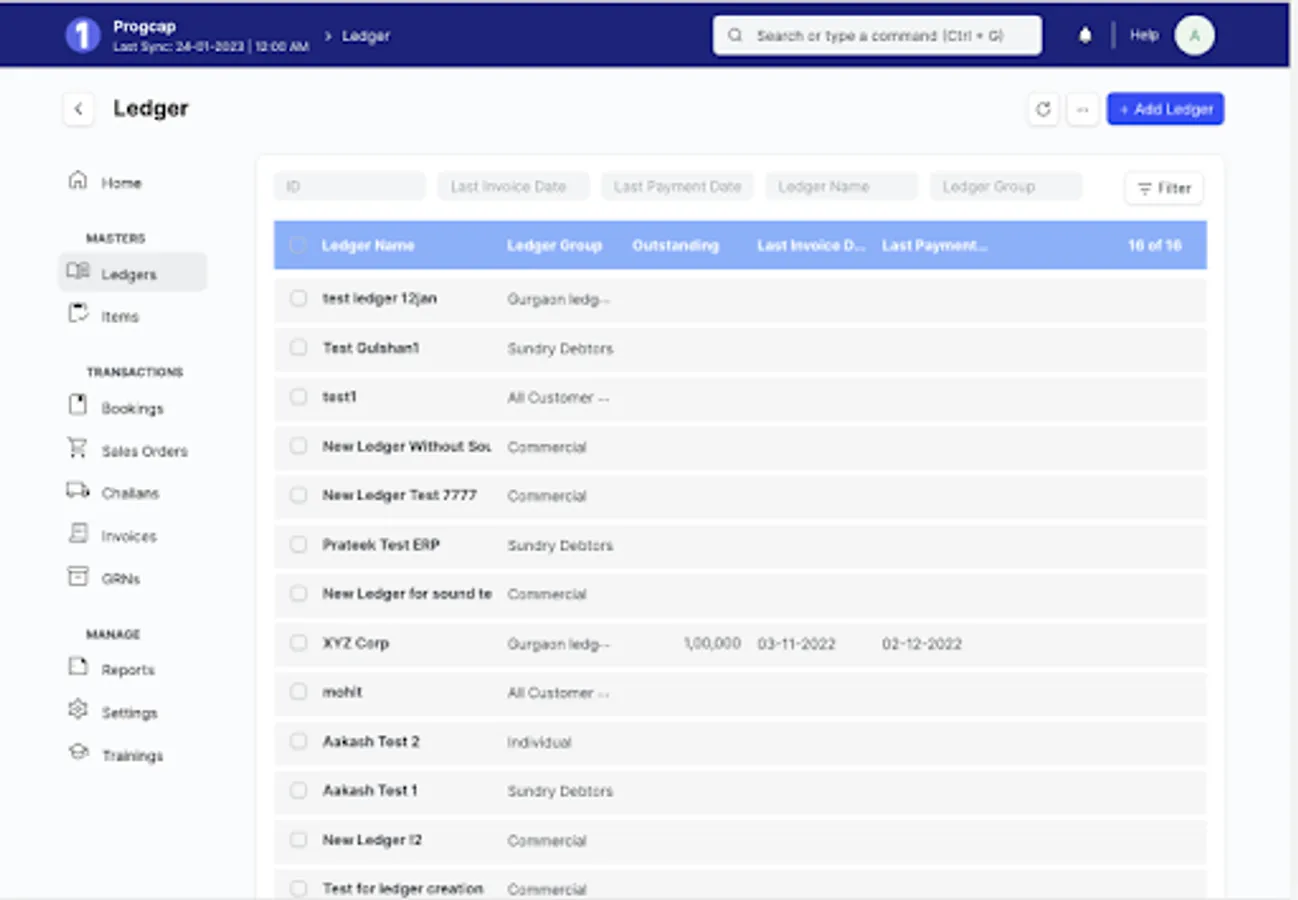
Task: Open the Aakash Test 2 ledger link
Action: (x=371, y=742)
